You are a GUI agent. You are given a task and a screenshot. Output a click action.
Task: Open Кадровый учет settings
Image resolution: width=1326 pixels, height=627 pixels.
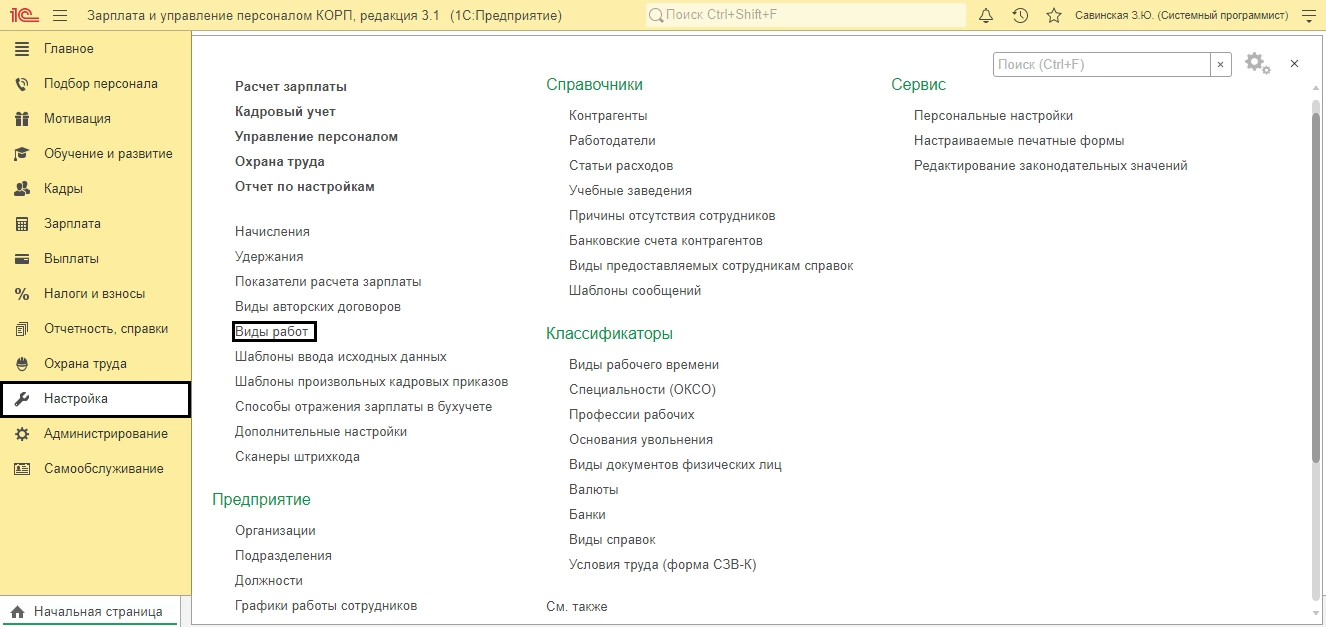(x=285, y=112)
